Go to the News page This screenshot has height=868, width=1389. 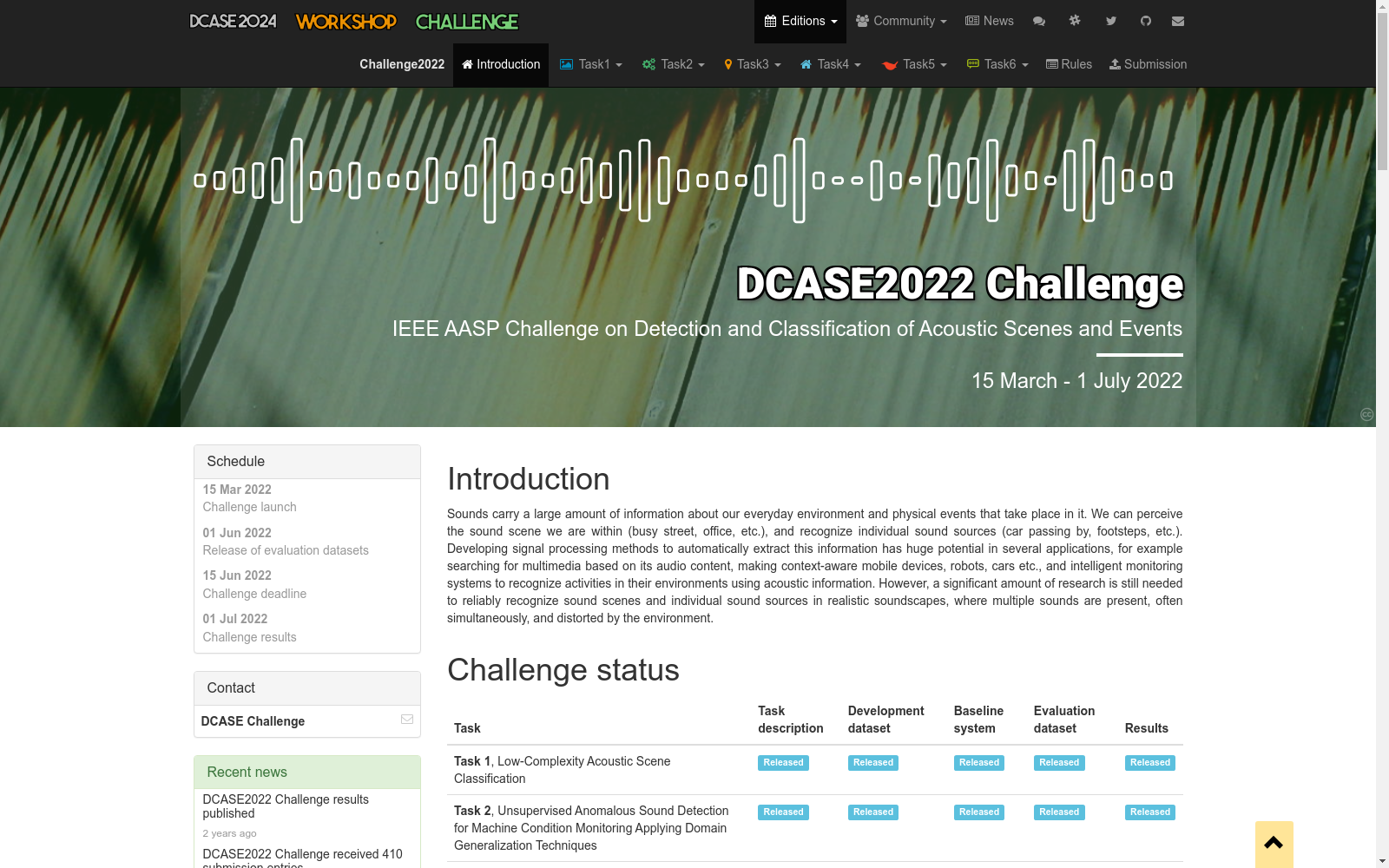[990, 22]
